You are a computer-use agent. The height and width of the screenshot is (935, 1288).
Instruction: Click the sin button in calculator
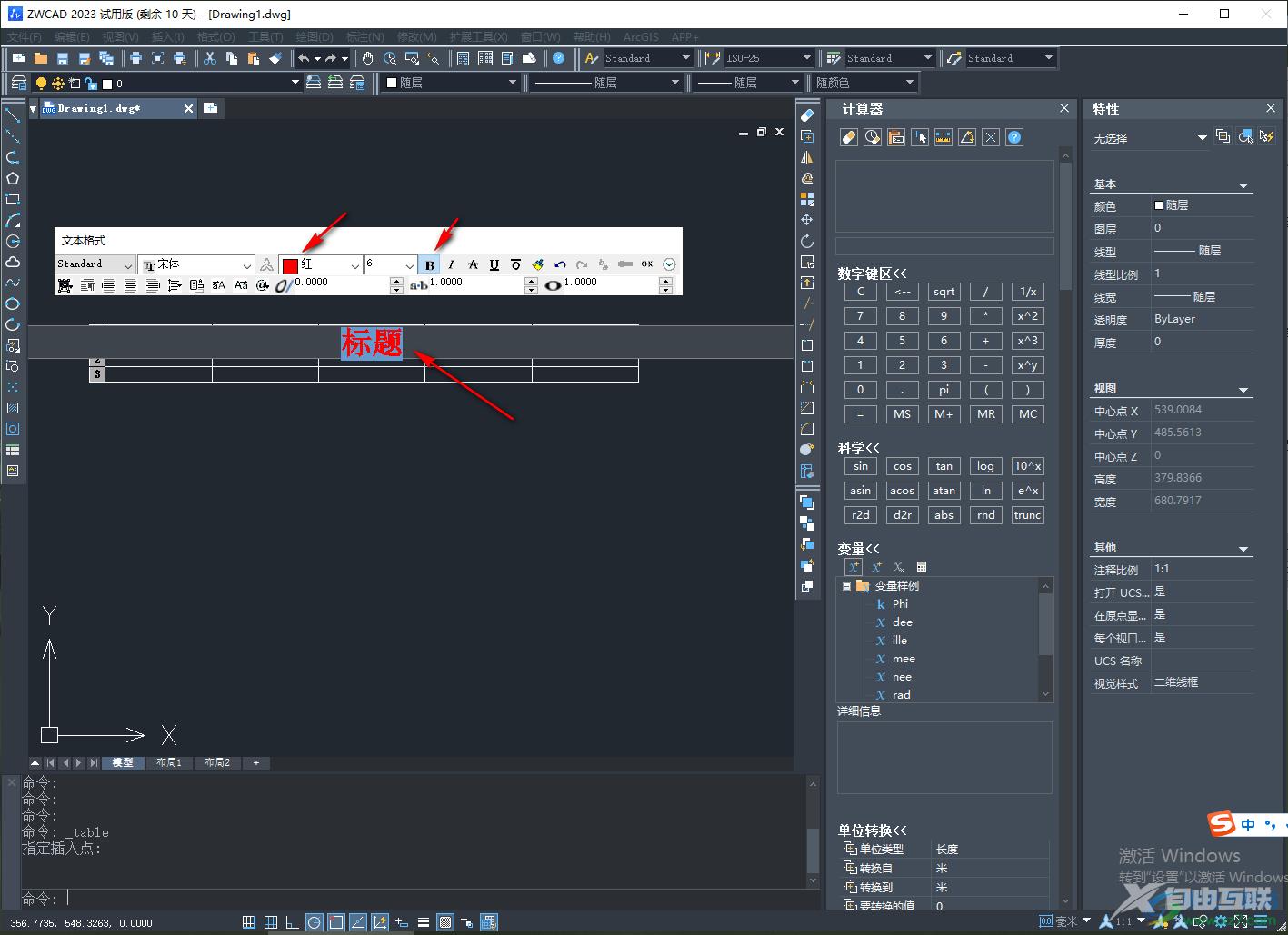pyautogui.click(x=860, y=466)
